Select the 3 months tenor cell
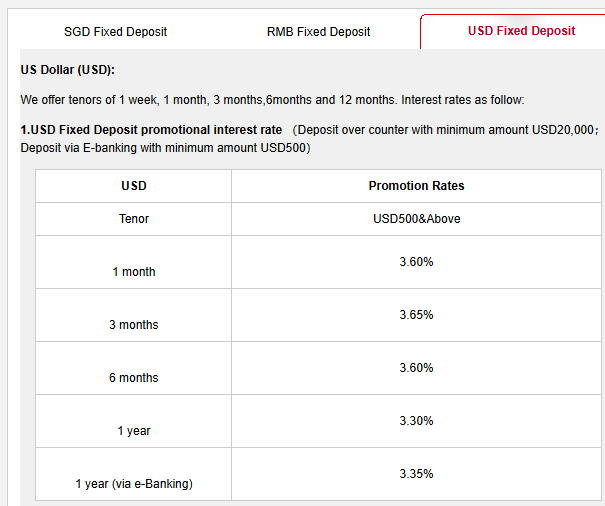Image resolution: width=605 pixels, height=506 pixels. click(134, 325)
